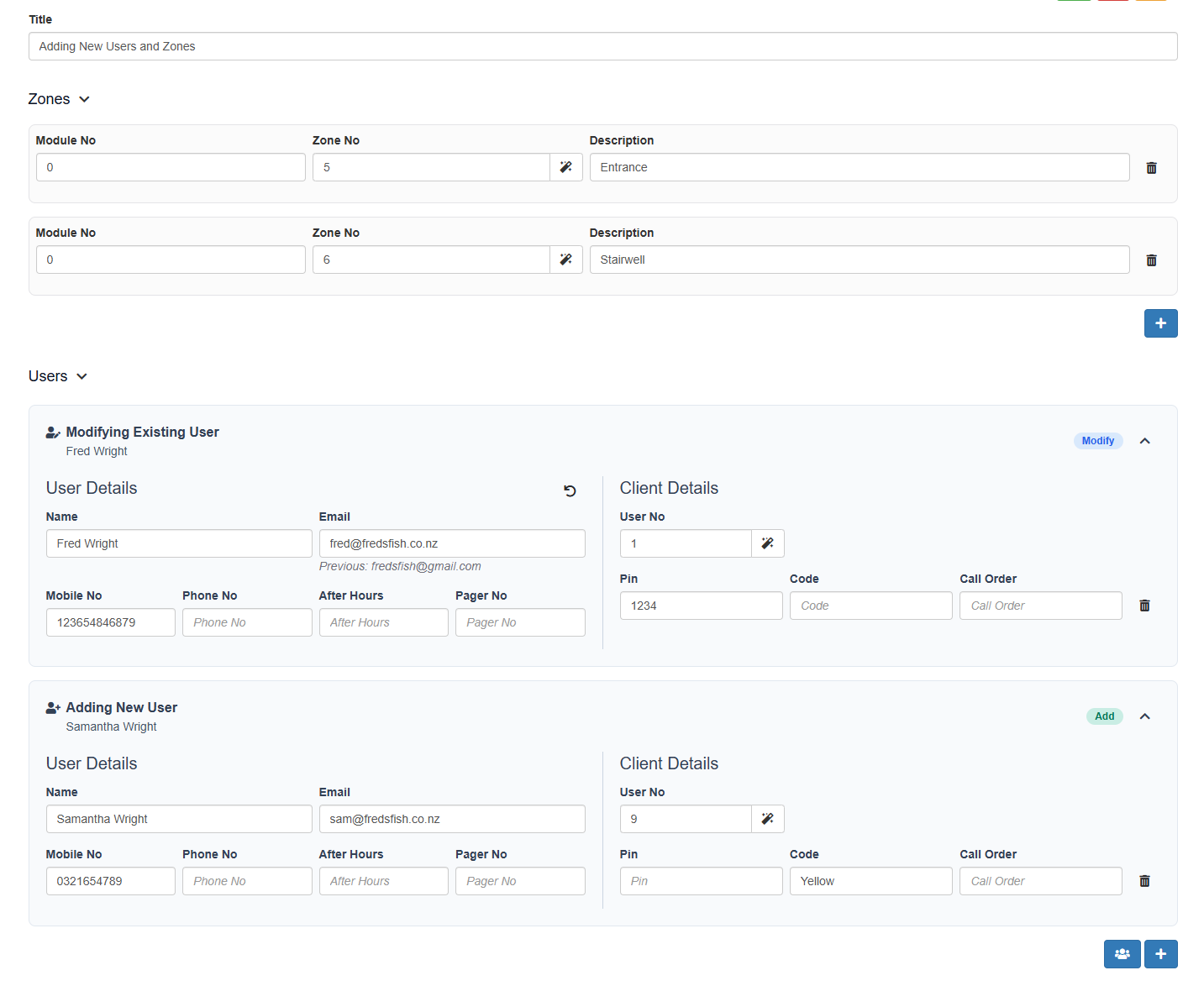Click the wand icon beside Zone No 6
Viewport: 1204px width, 986px height.
pyautogui.click(x=565, y=260)
